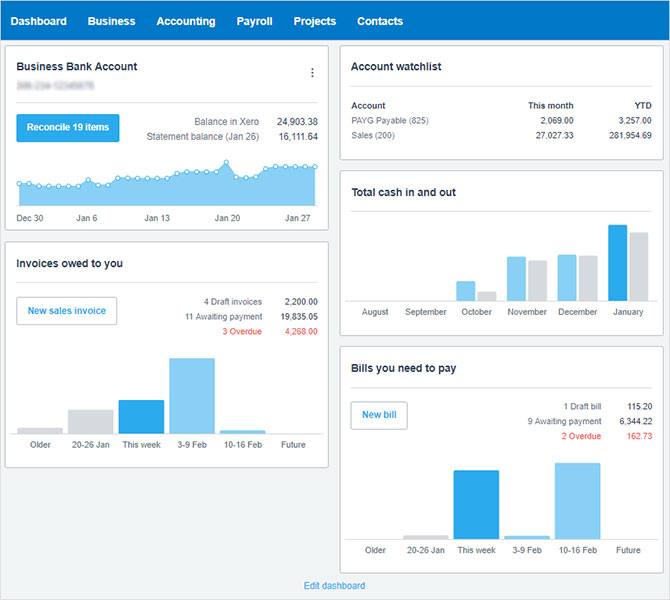Open the Accounting menu
The width and height of the screenshot is (670, 600).
[186, 21]
